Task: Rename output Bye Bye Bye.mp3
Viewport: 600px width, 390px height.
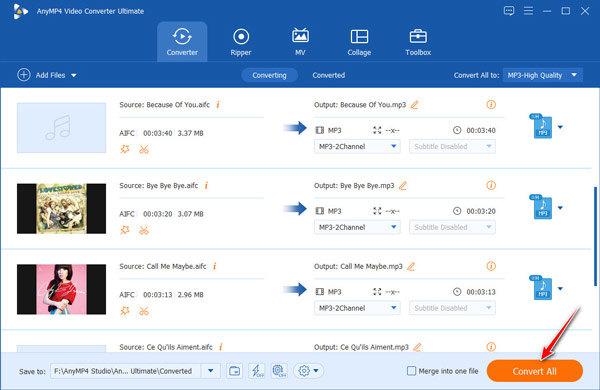Action: point(403,186)
